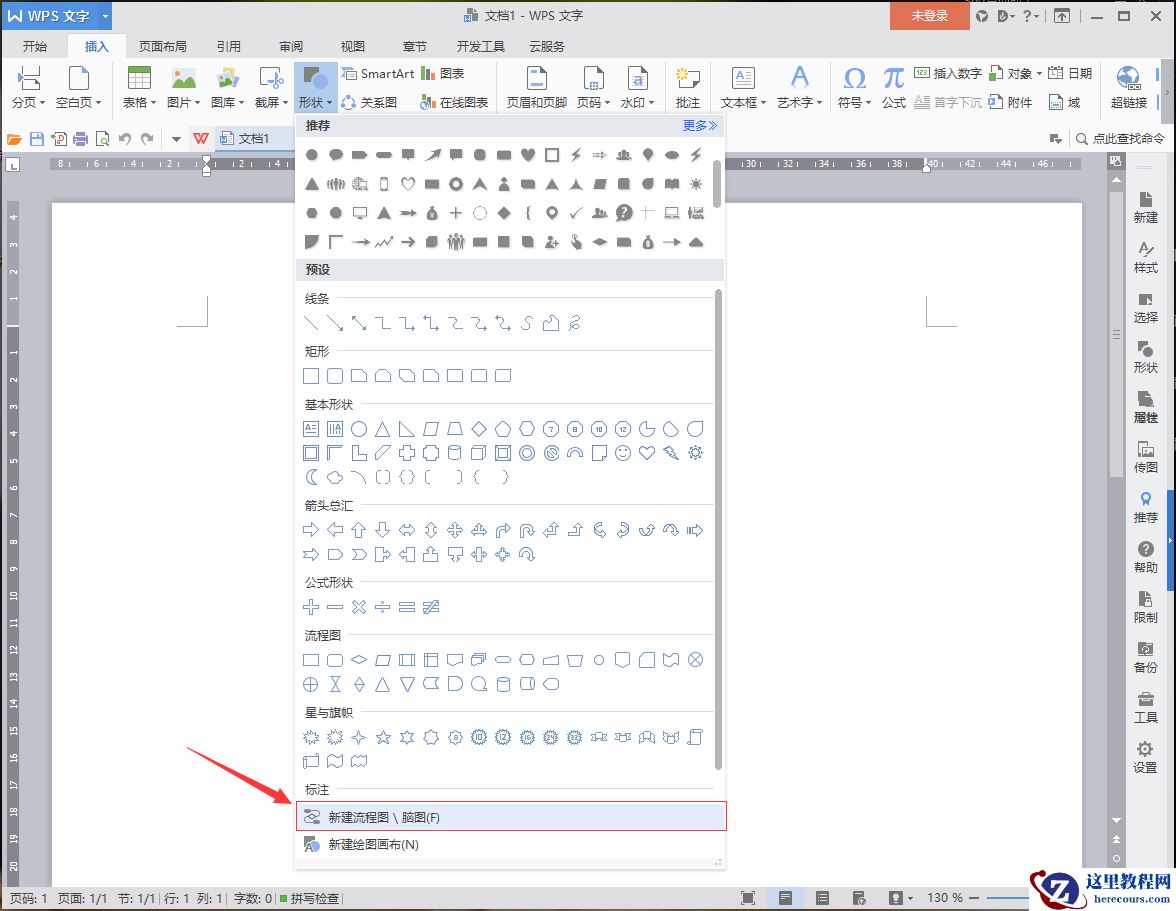Image resolution: width=1176 pixels, height=911 pixels.
Task: Switch to the 页面布局 ribbon tab
Action: coord(162,46)
